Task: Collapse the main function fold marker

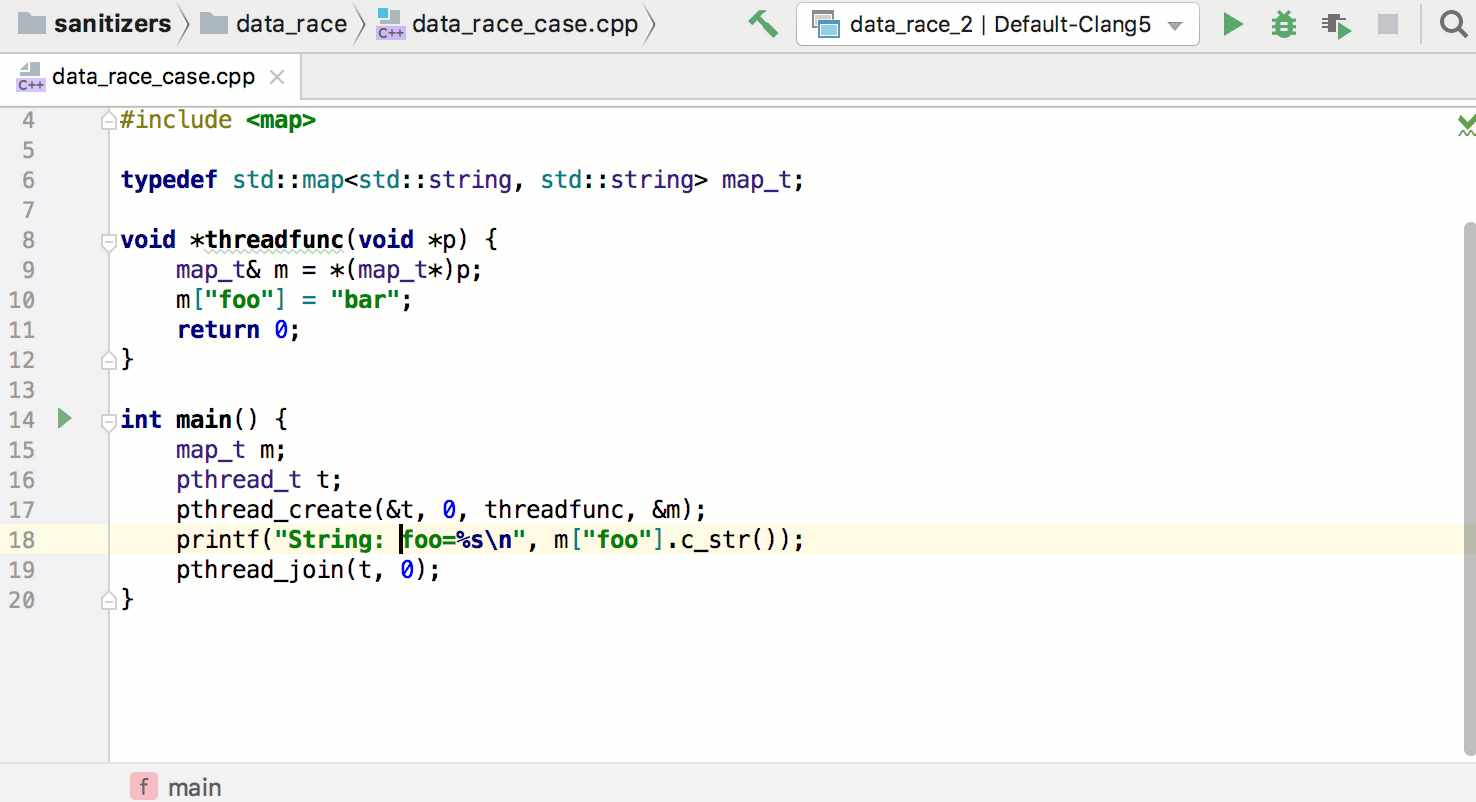Action: pos(109,420)
